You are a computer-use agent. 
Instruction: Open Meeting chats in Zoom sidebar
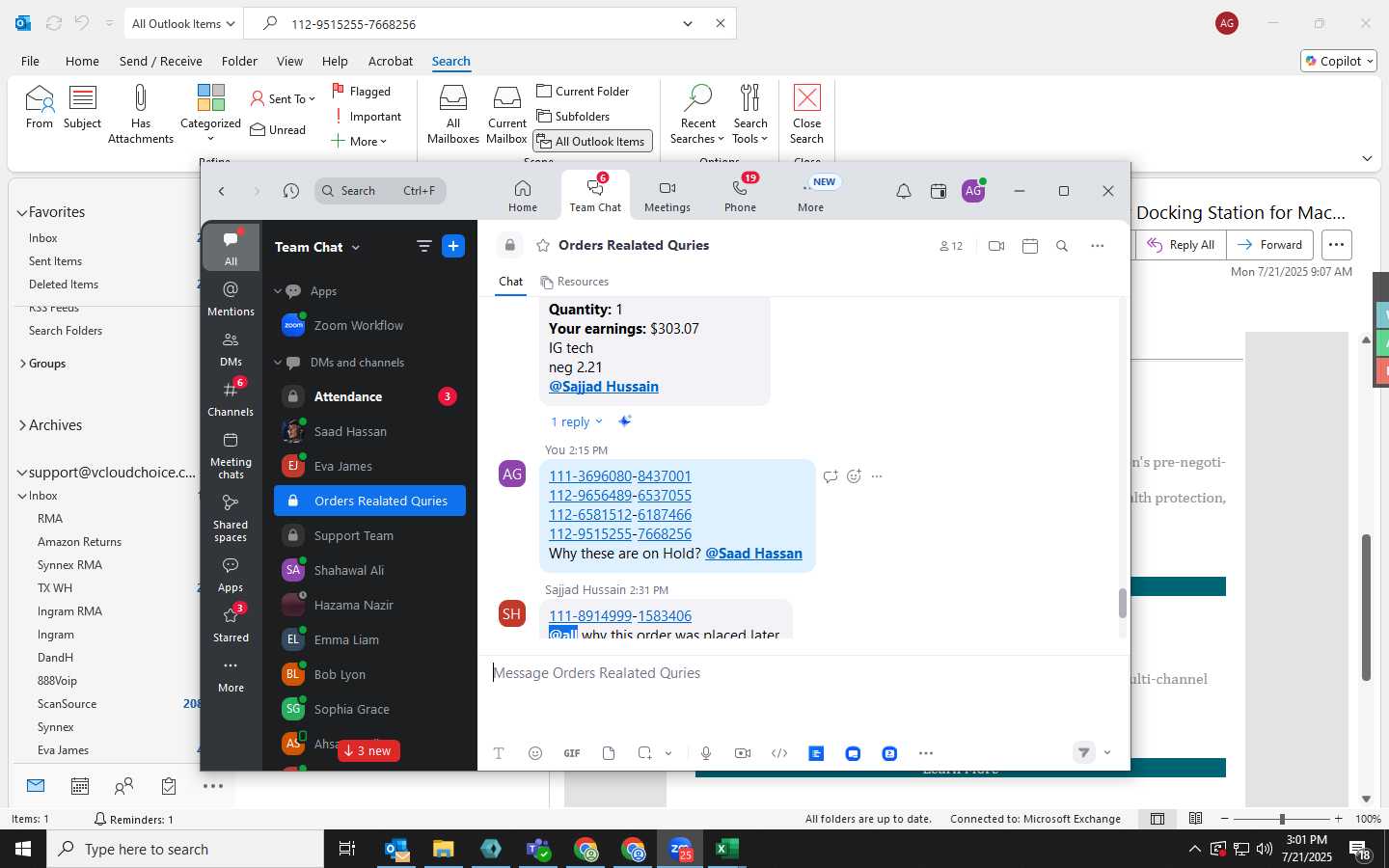[231, 454]
